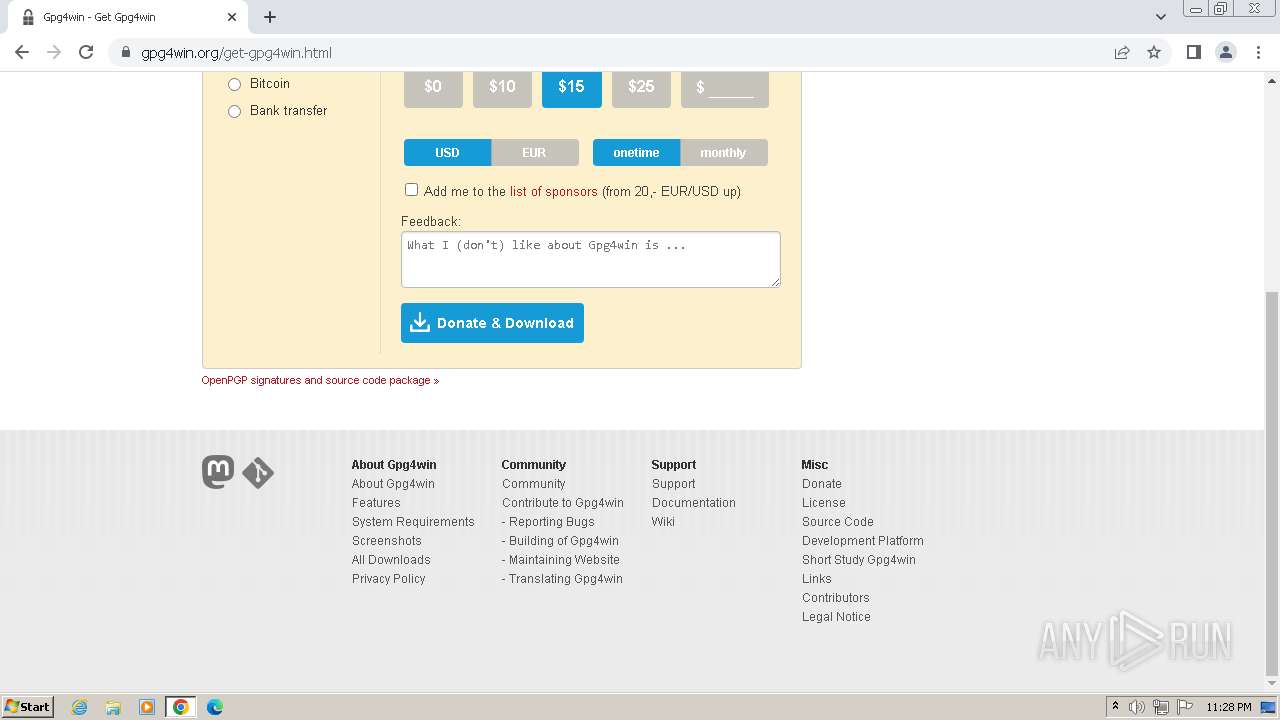The height and width of the screenshot is (720, 1280).
Task: Bookmark this page with the star icon
Action: pos(1154,53)
